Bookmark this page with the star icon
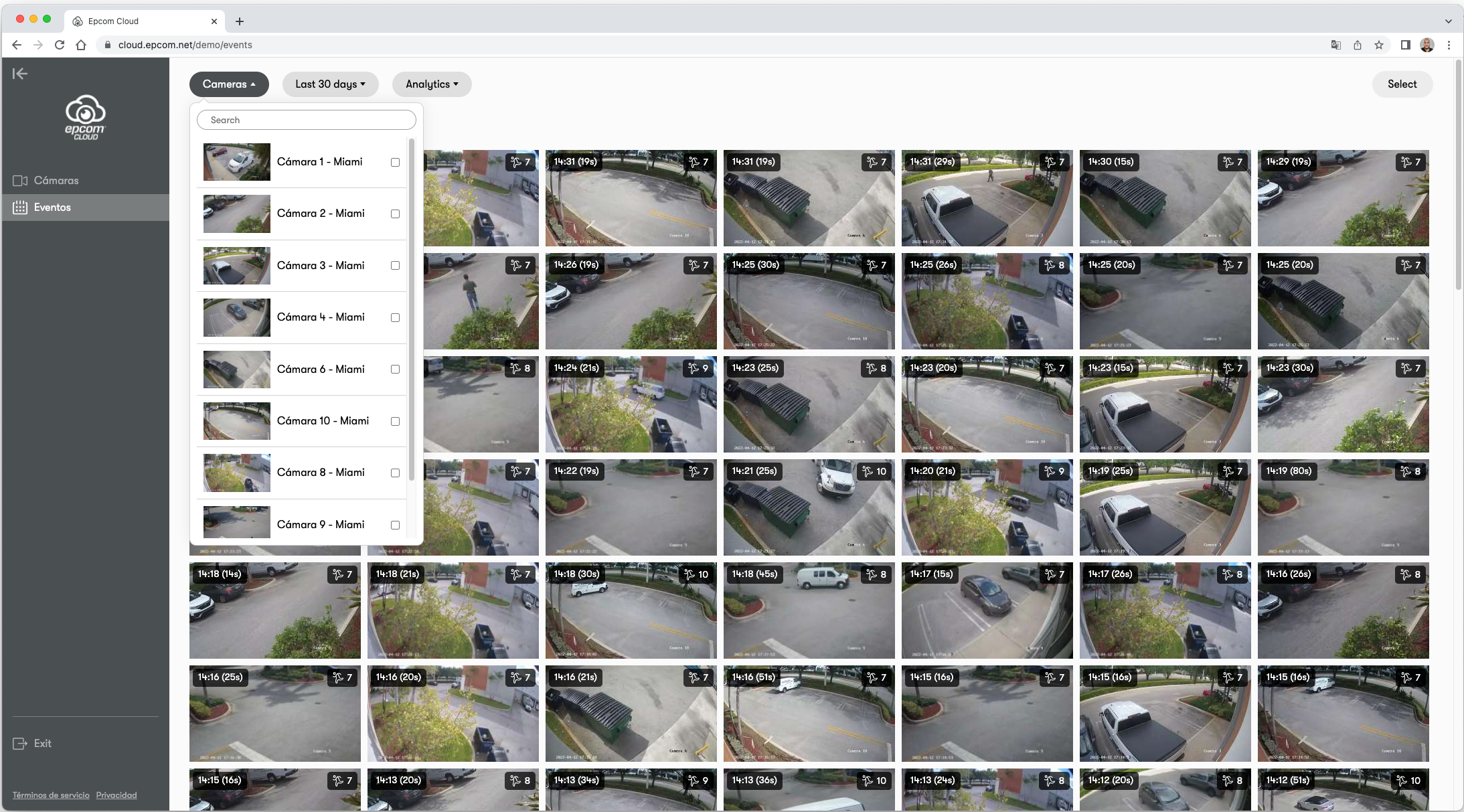The height and width of the screenshot is (812, 1464). click(x=1379, y=45)
